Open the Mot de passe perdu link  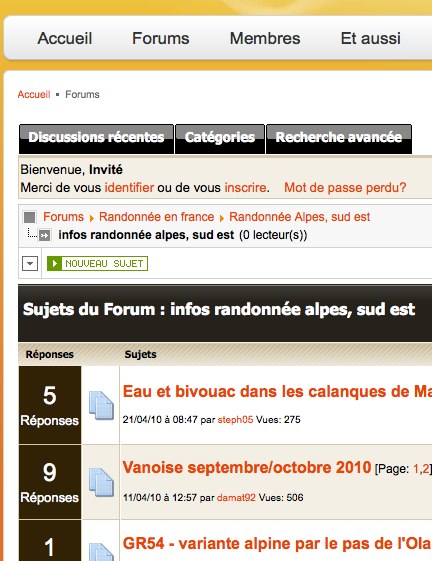coord(345,187)
